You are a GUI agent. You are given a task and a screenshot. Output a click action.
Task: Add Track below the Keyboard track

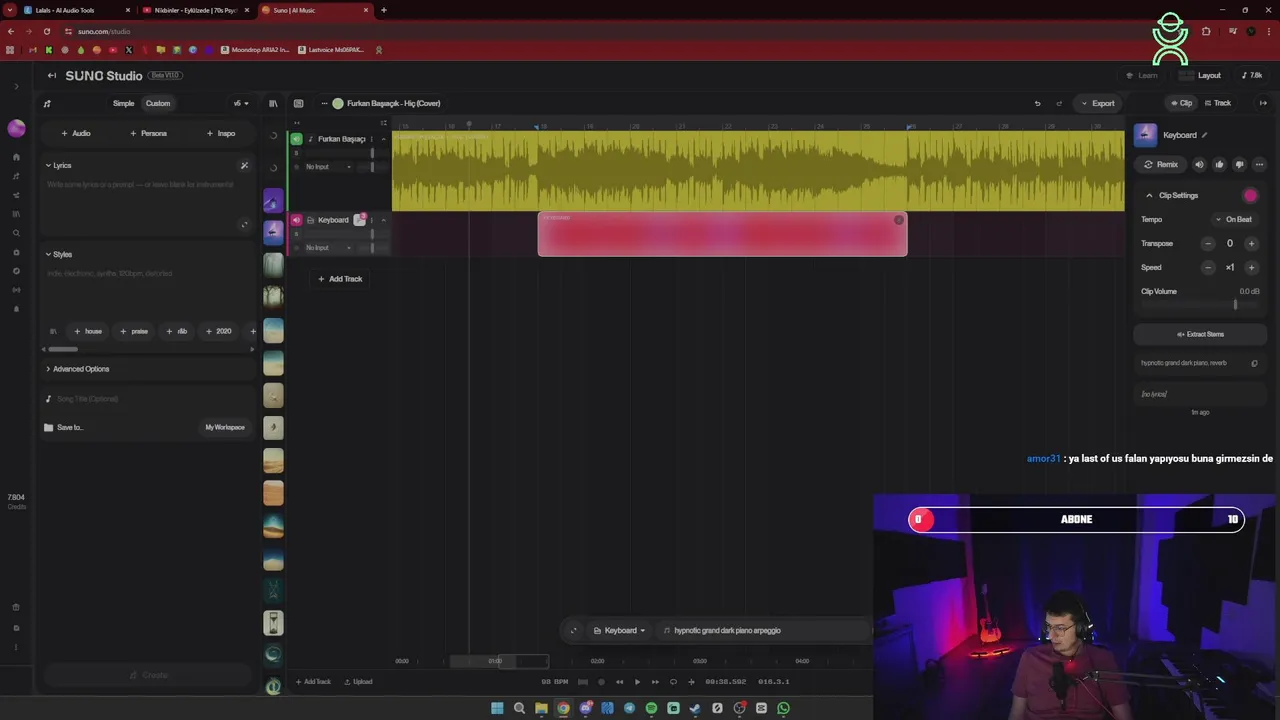(340, 279)
